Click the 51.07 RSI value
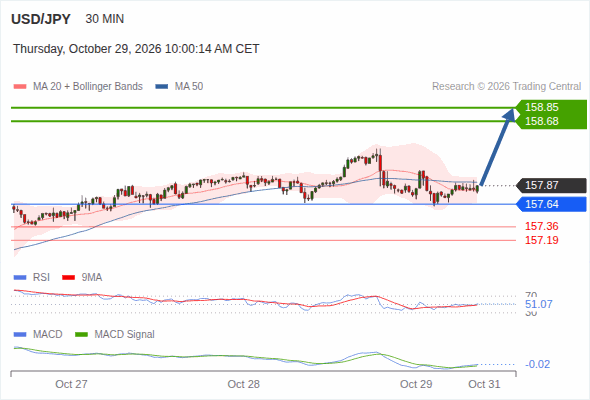This screenshot has height=400, width=590. [x=539, y=304]
